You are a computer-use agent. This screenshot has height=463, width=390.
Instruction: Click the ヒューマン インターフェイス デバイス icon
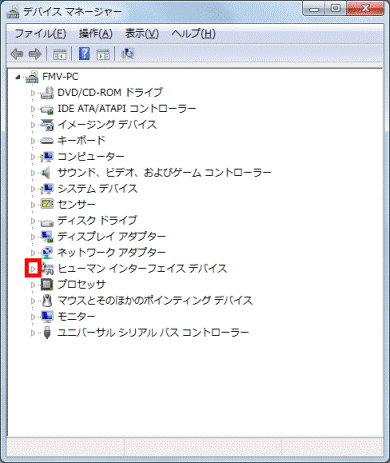click(47, 268)
